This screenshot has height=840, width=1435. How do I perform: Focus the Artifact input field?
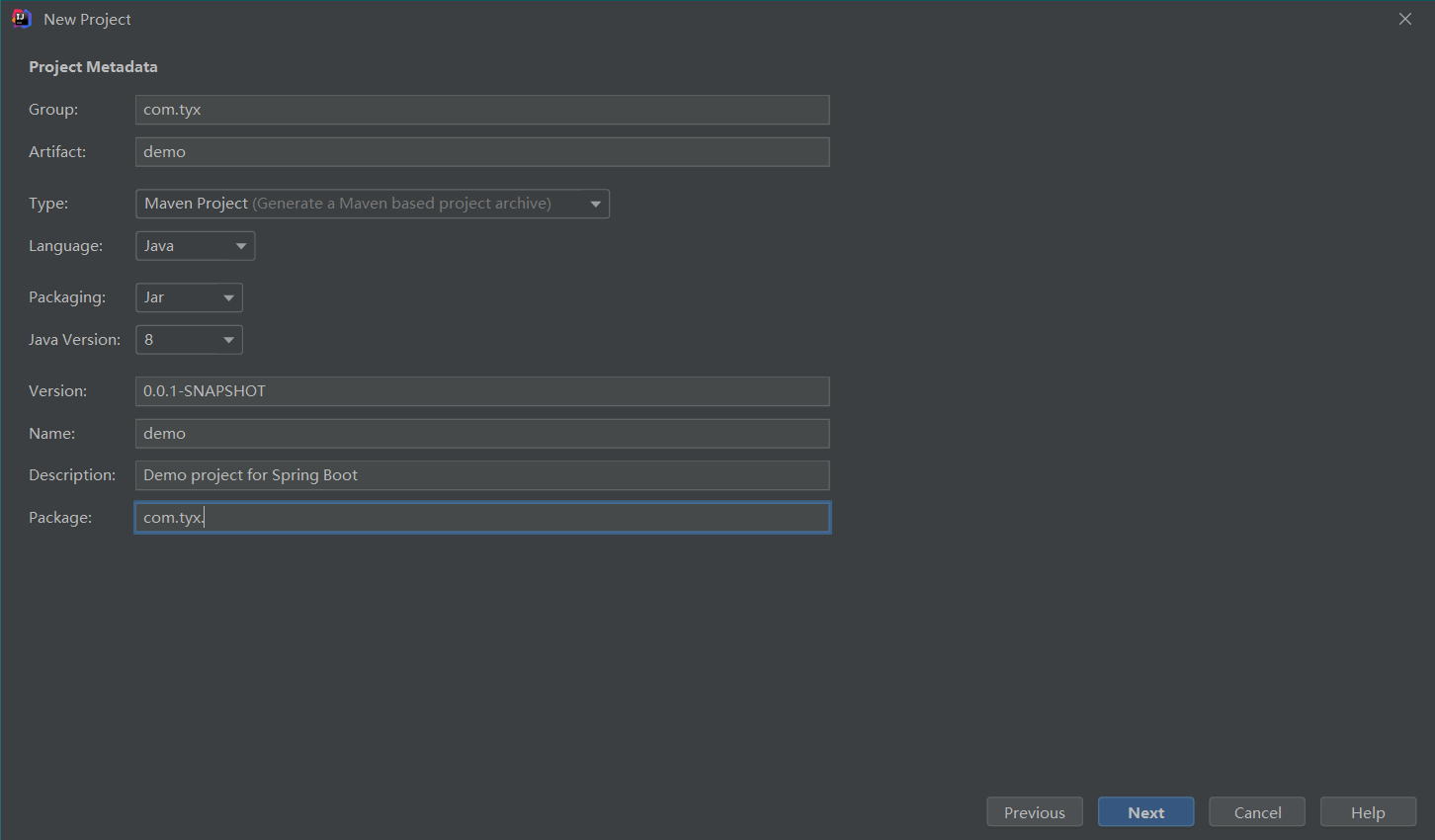(x=482, y=152)
